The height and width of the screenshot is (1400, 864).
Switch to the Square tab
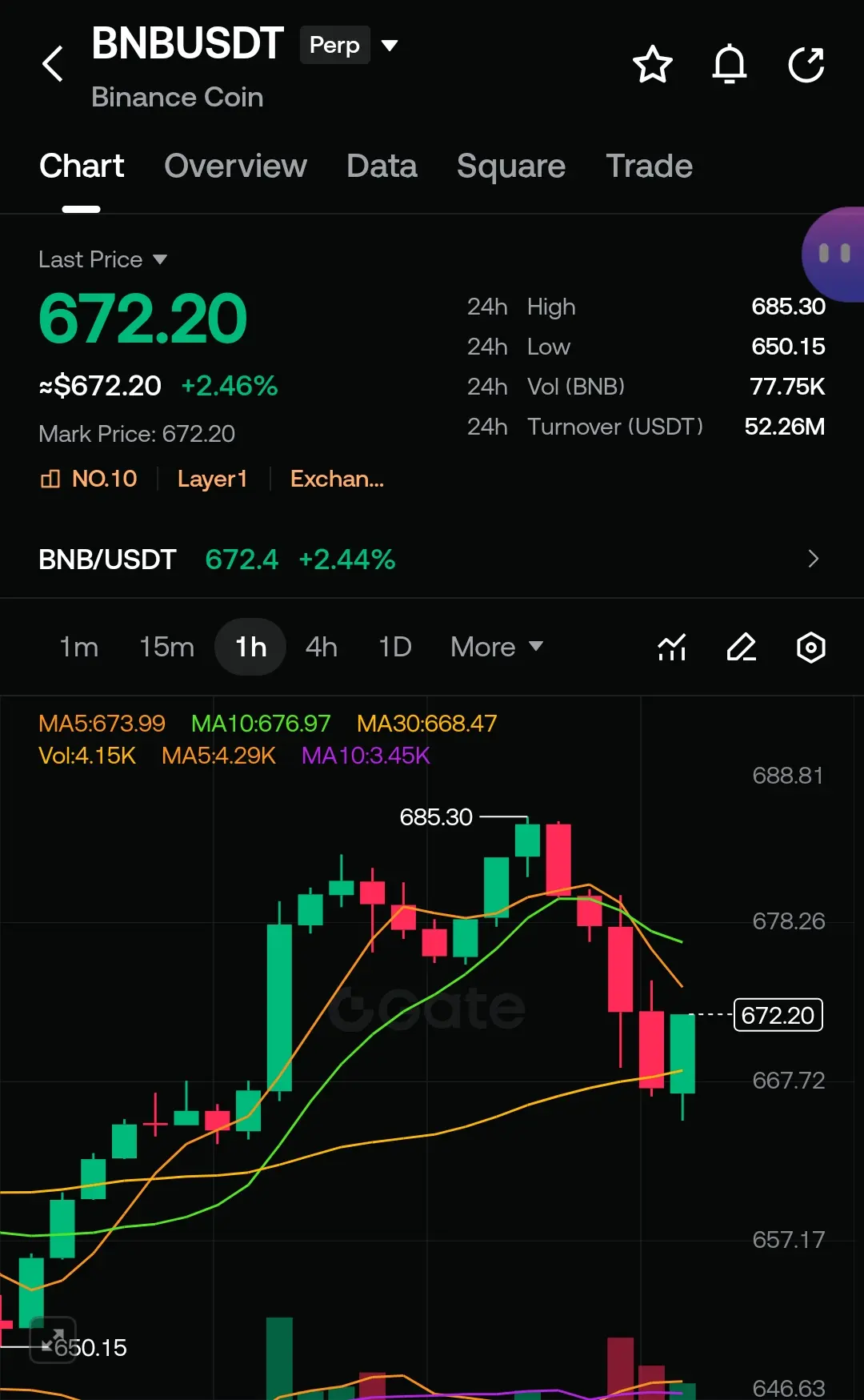pyautogui.click(x=511, y=166)
